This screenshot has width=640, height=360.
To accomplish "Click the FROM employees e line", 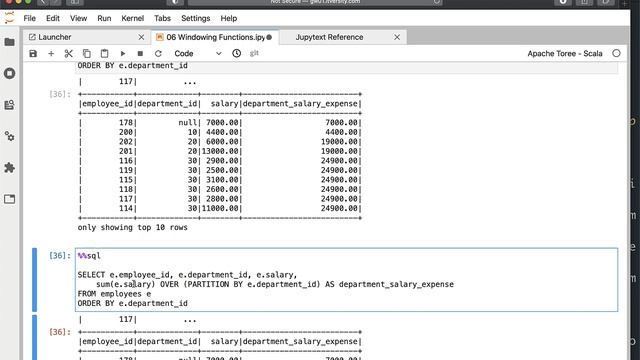I will (114, 294).
